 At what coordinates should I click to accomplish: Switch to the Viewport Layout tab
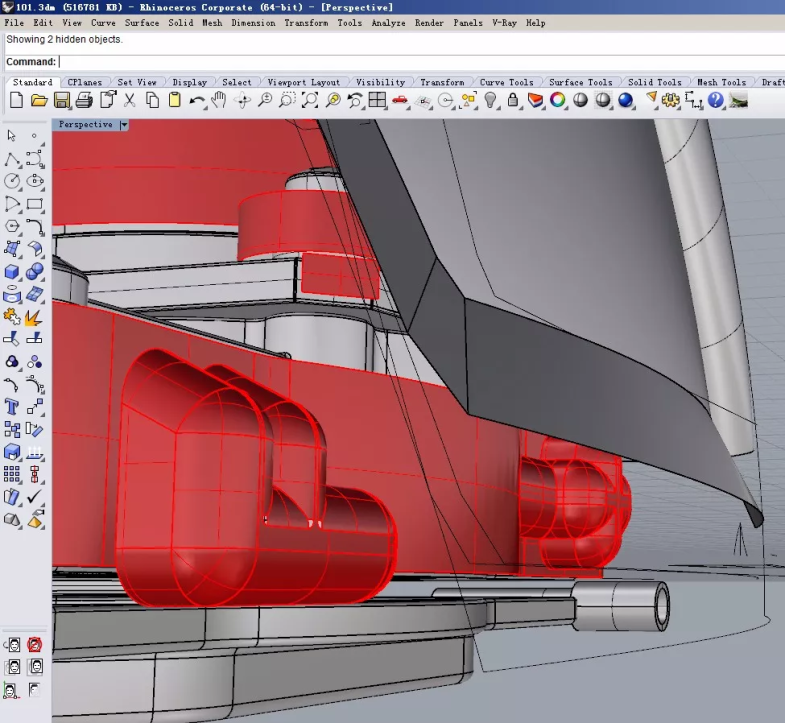(304, 82)
